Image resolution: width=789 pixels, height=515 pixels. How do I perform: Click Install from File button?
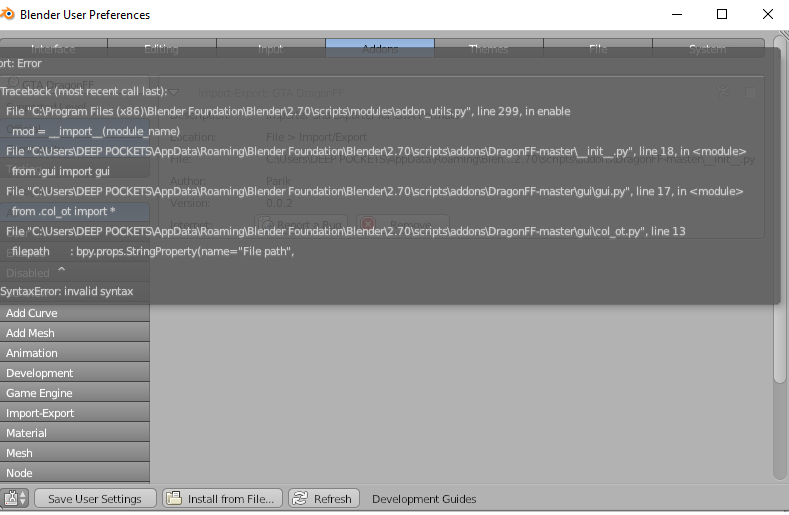222,498
